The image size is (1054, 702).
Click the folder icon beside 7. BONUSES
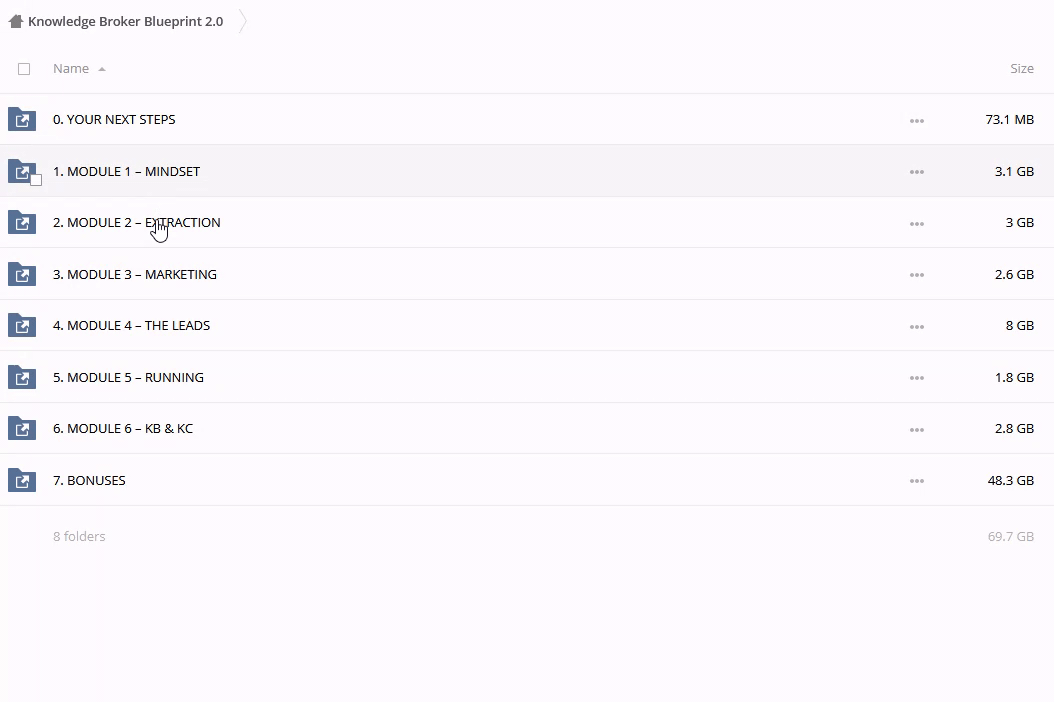(22, 481)
